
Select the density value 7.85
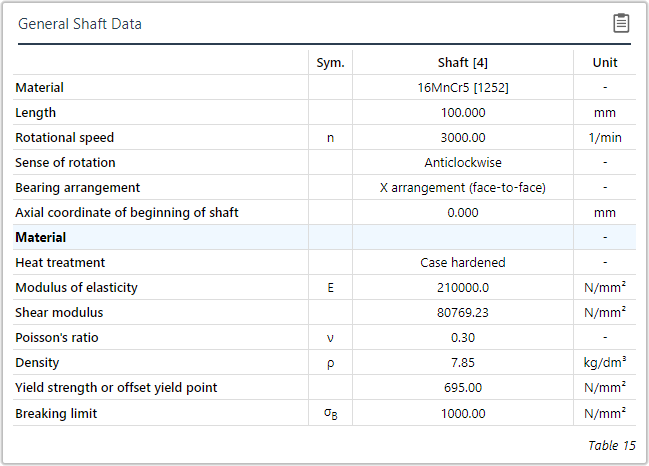point(463,363)
